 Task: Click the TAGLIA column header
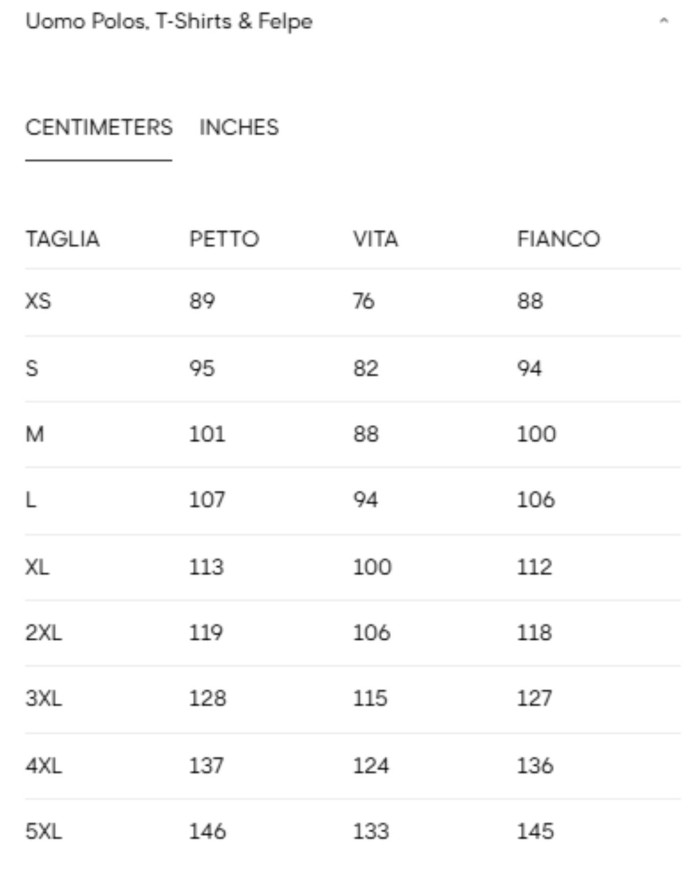tap(63, 240)
